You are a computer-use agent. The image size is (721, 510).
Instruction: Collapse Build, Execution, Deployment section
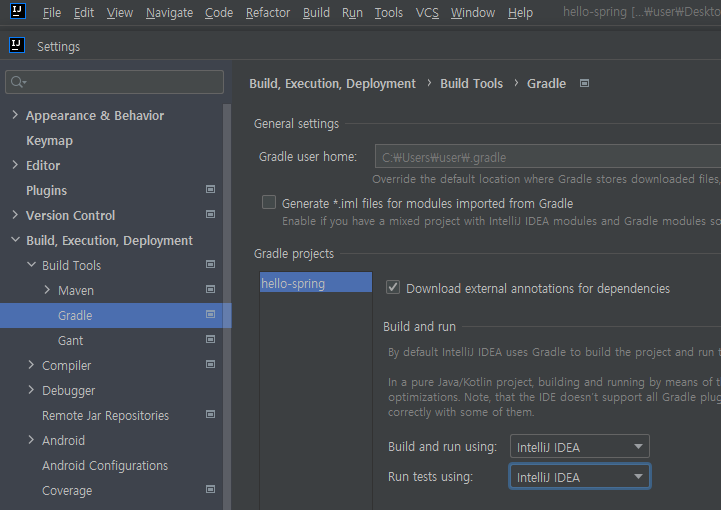(15, 240)
